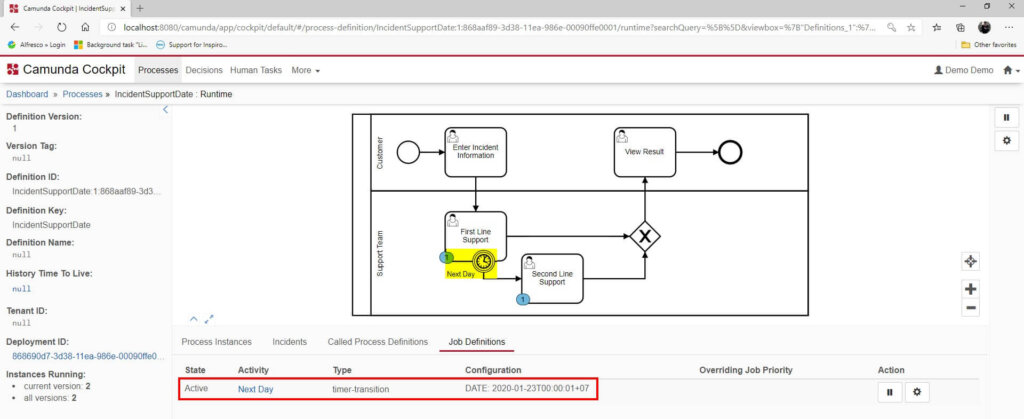Click History Time To Live null link

[x=22, y=288]
